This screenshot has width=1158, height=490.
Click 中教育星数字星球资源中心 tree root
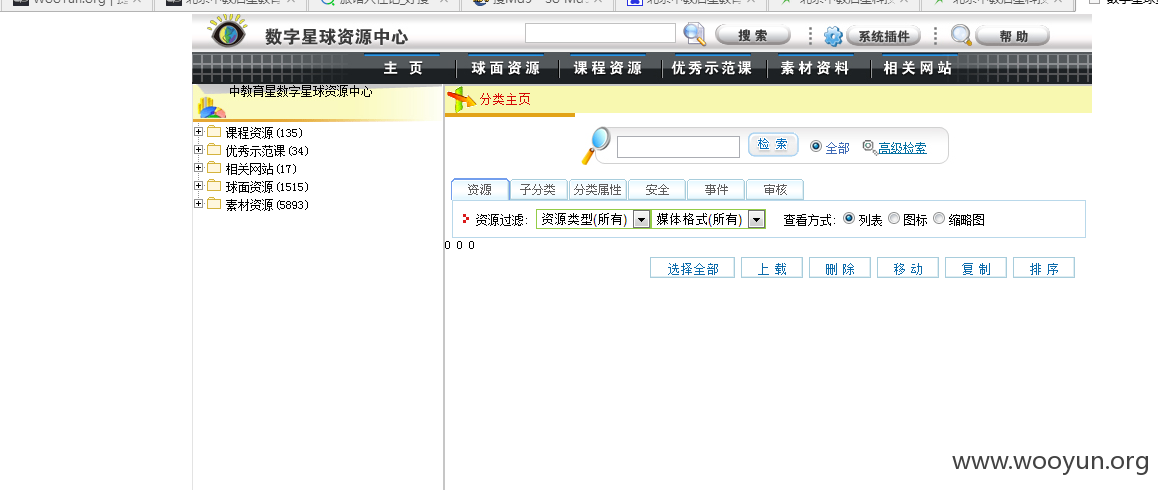[x=301, y=92]
